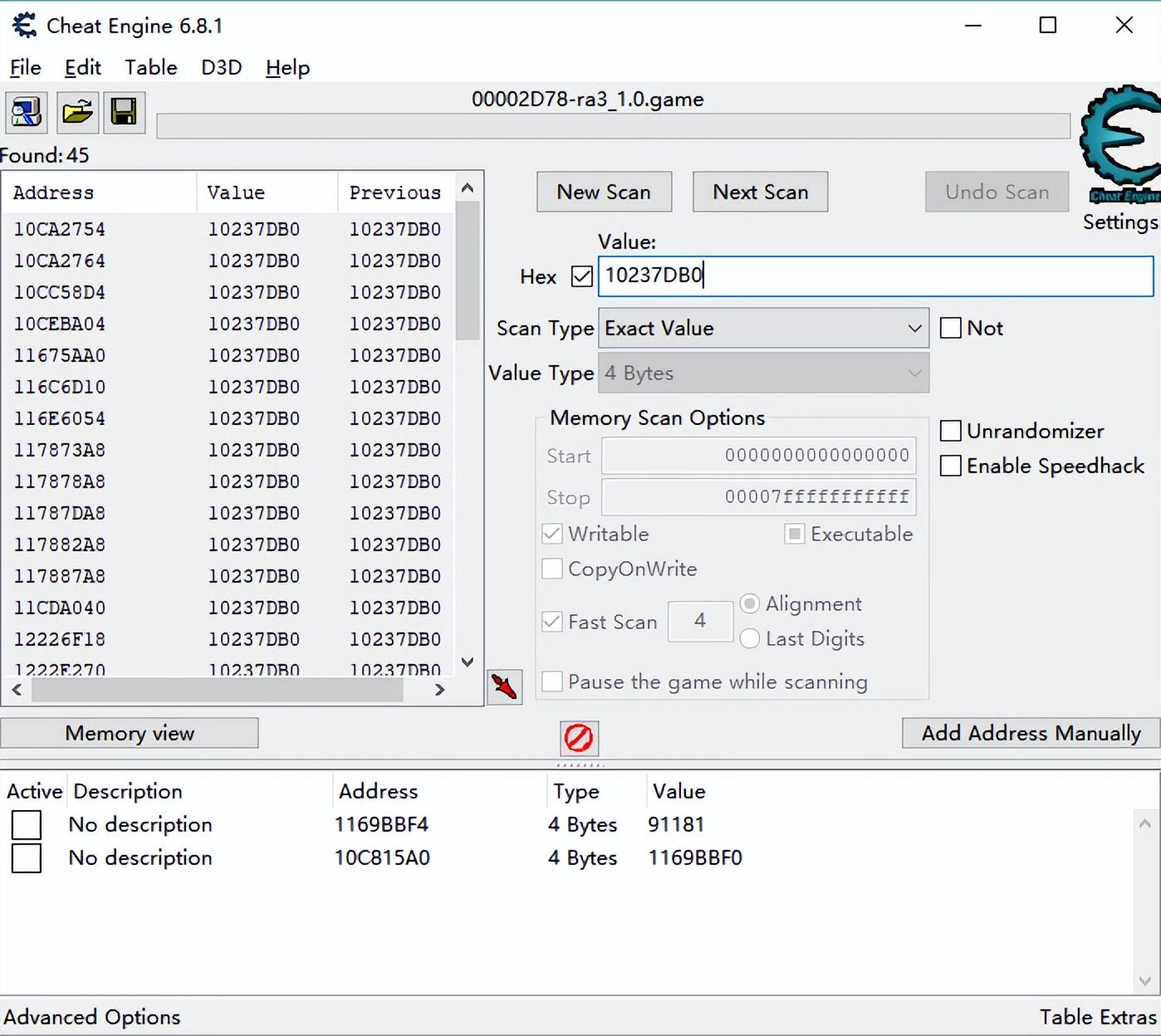The height and width of the screenshot is (1036, 1161).
Task: Click into the Value input field
Action: click(875, 276)
